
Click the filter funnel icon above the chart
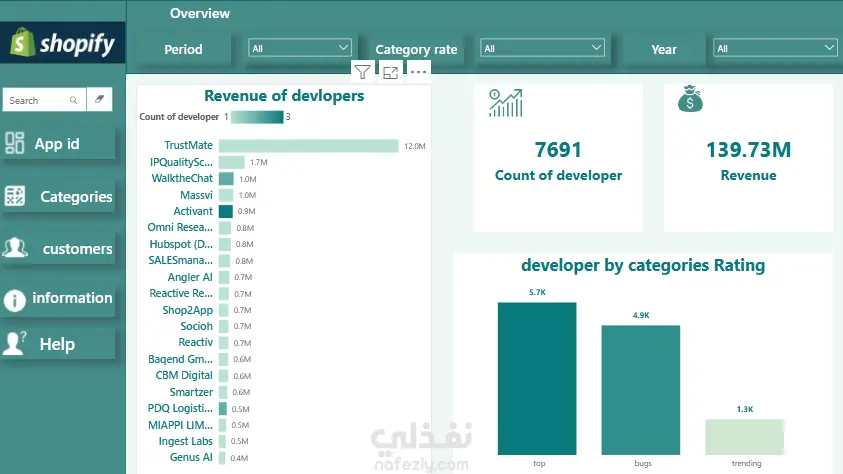pos(362,72)
